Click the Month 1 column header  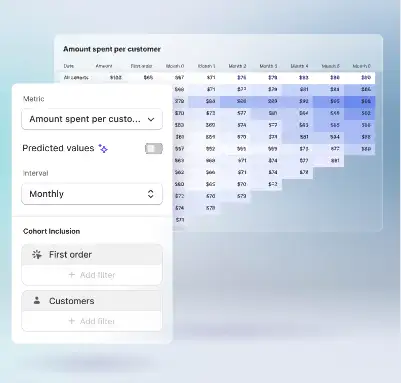(x=207, y=66)
